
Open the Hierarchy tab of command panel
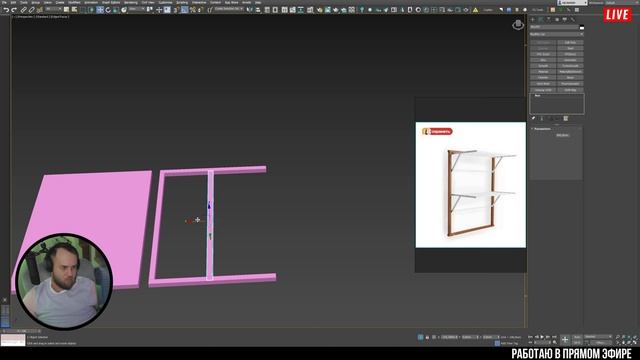tap(549, 19)
